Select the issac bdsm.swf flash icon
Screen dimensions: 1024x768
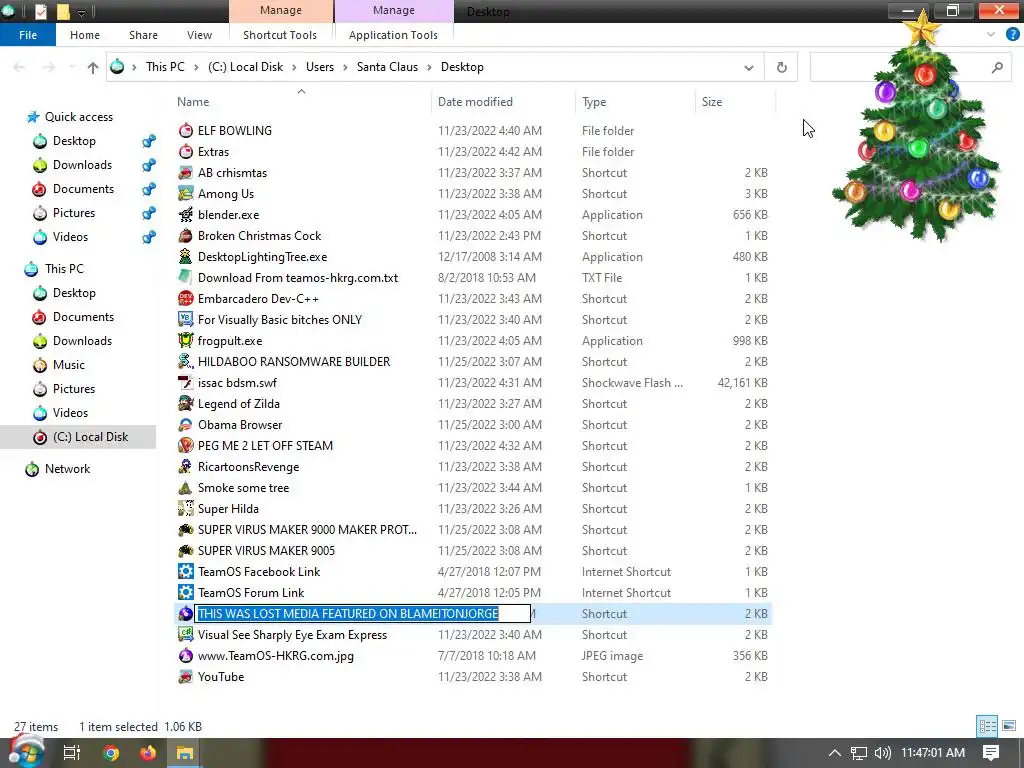coord(185,382)
